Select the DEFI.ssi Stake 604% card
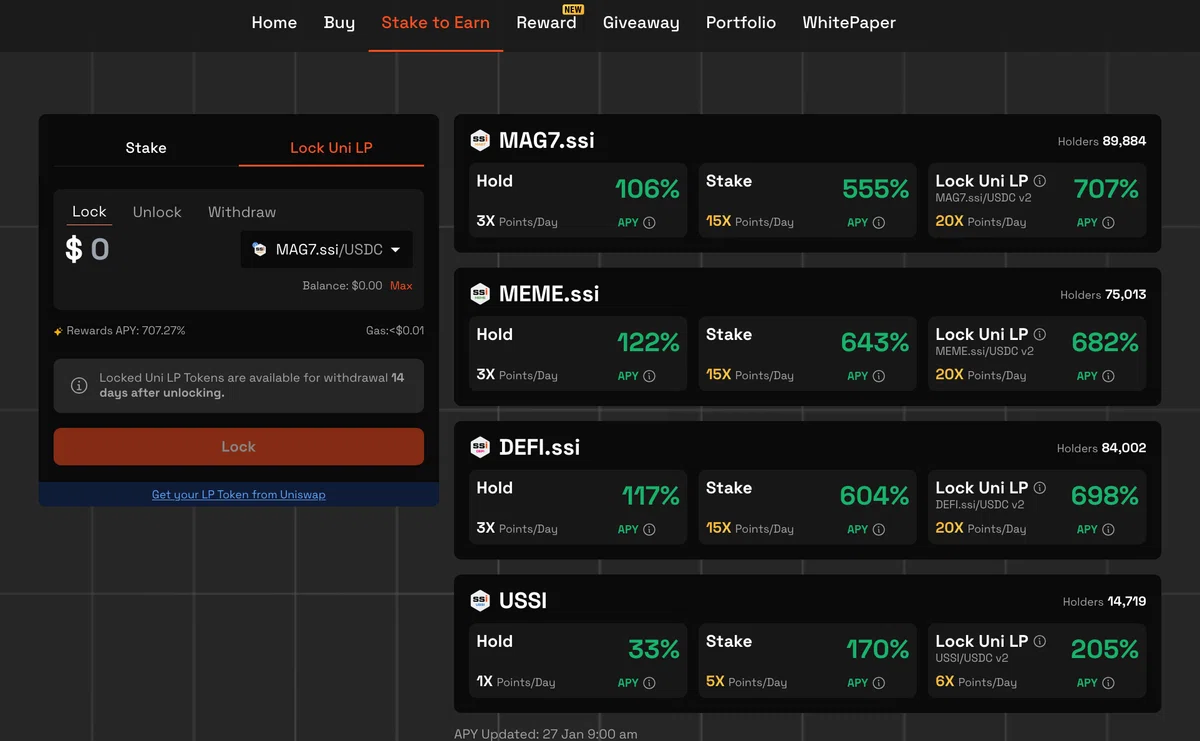1200x741 pixels. click(808, 506)
